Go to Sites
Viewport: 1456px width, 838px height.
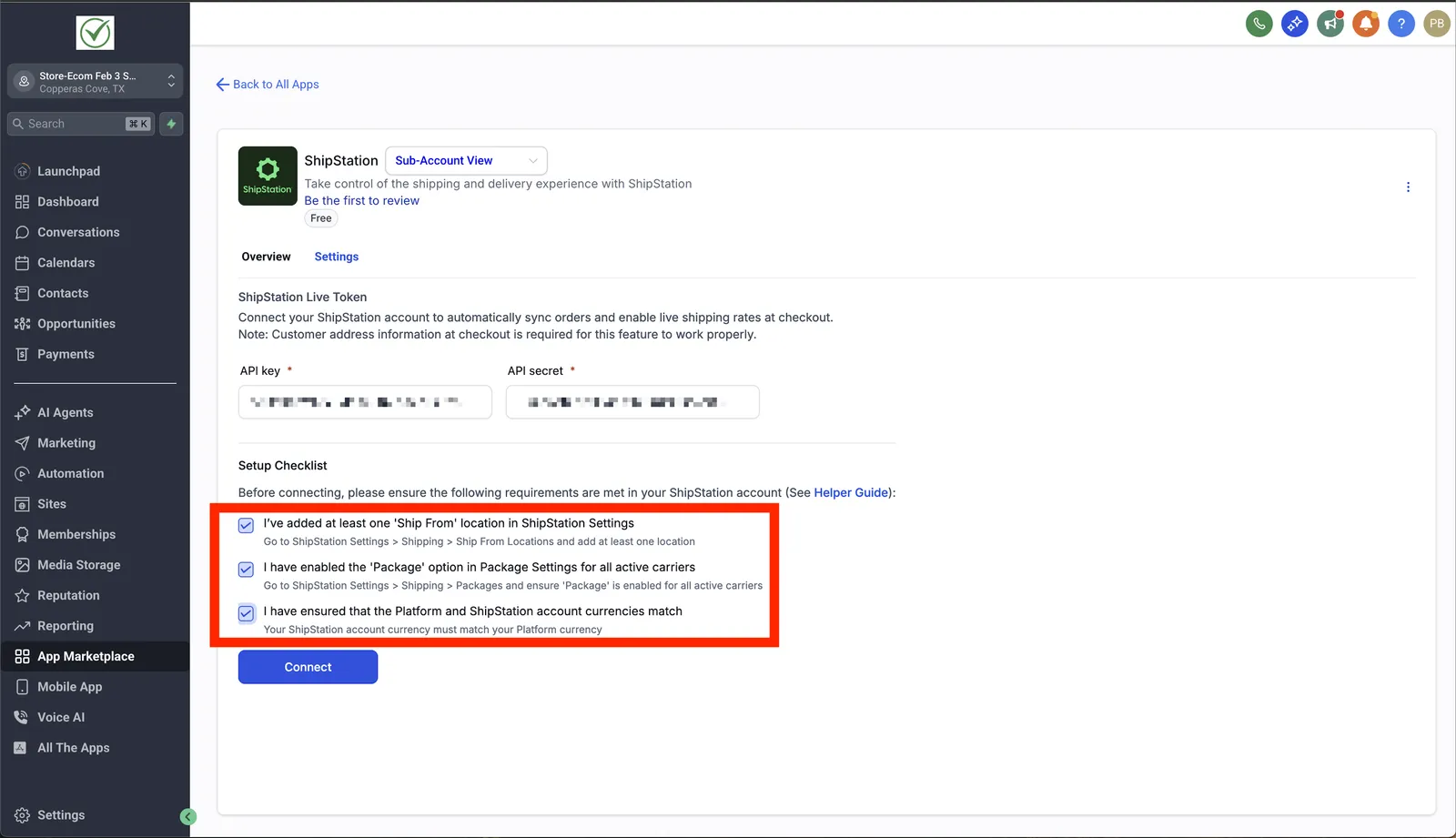pos(95,504)
